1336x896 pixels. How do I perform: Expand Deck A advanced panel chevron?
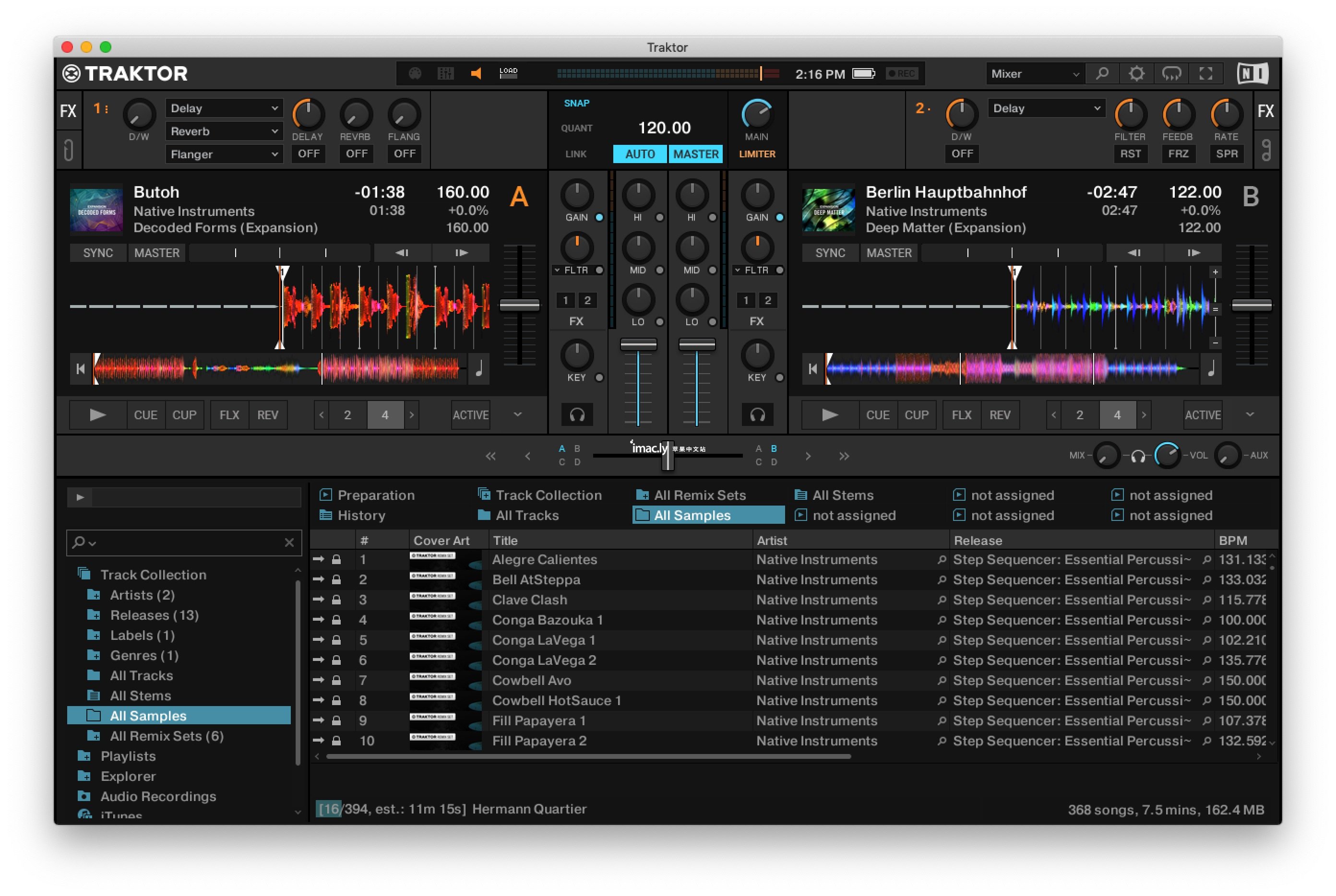click(517, 414)
